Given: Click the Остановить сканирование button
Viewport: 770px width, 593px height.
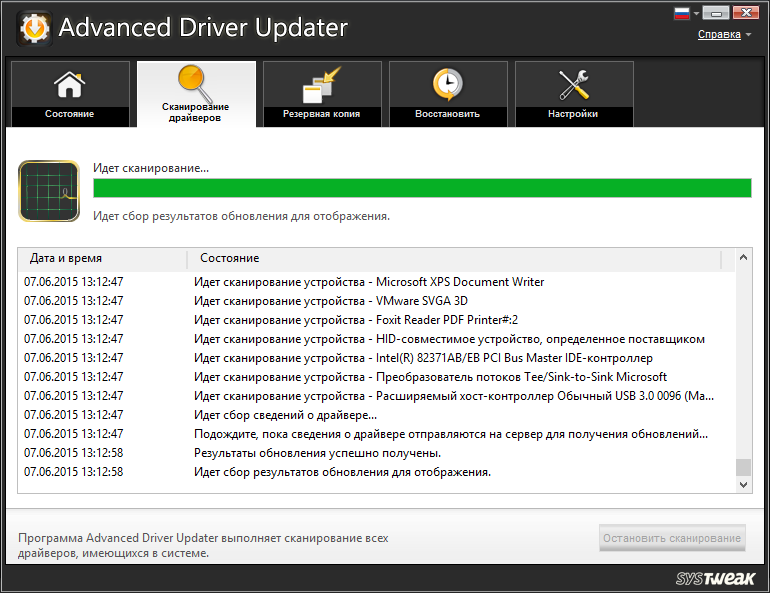Looking at the screenshot, I should (x=672, y=538).
